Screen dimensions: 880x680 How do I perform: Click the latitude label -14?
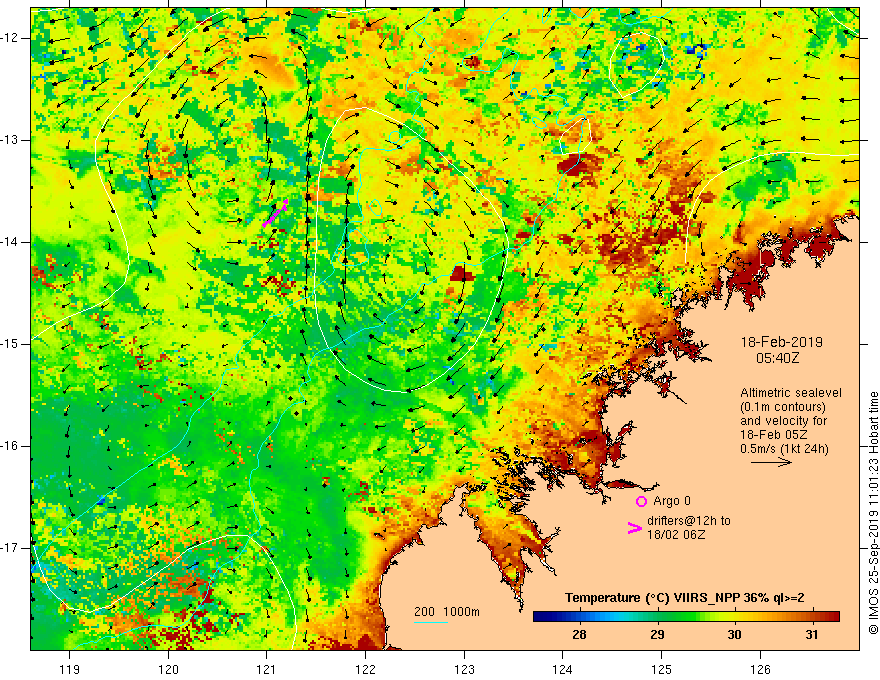(11, 242)
